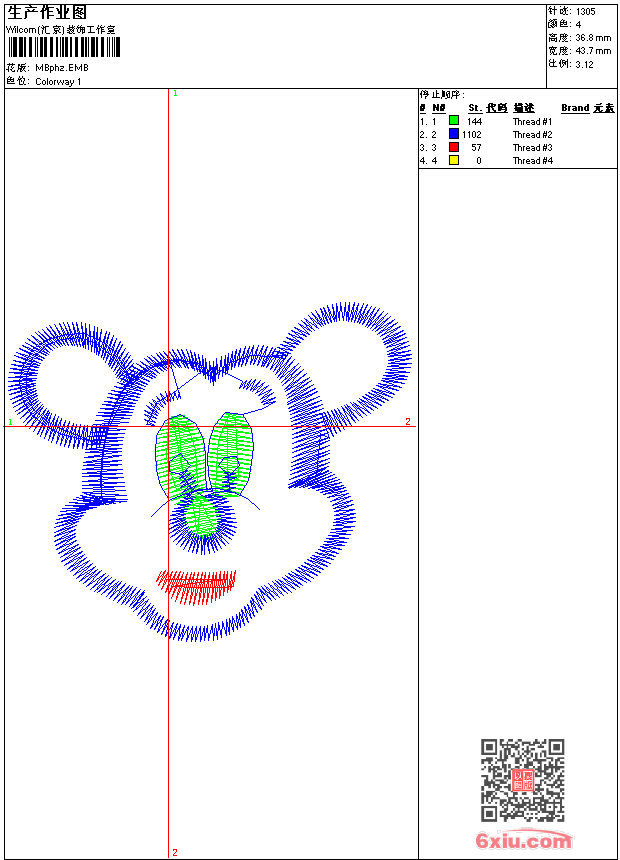
Task: Click stitch count value 144
Action: (475, 121)
